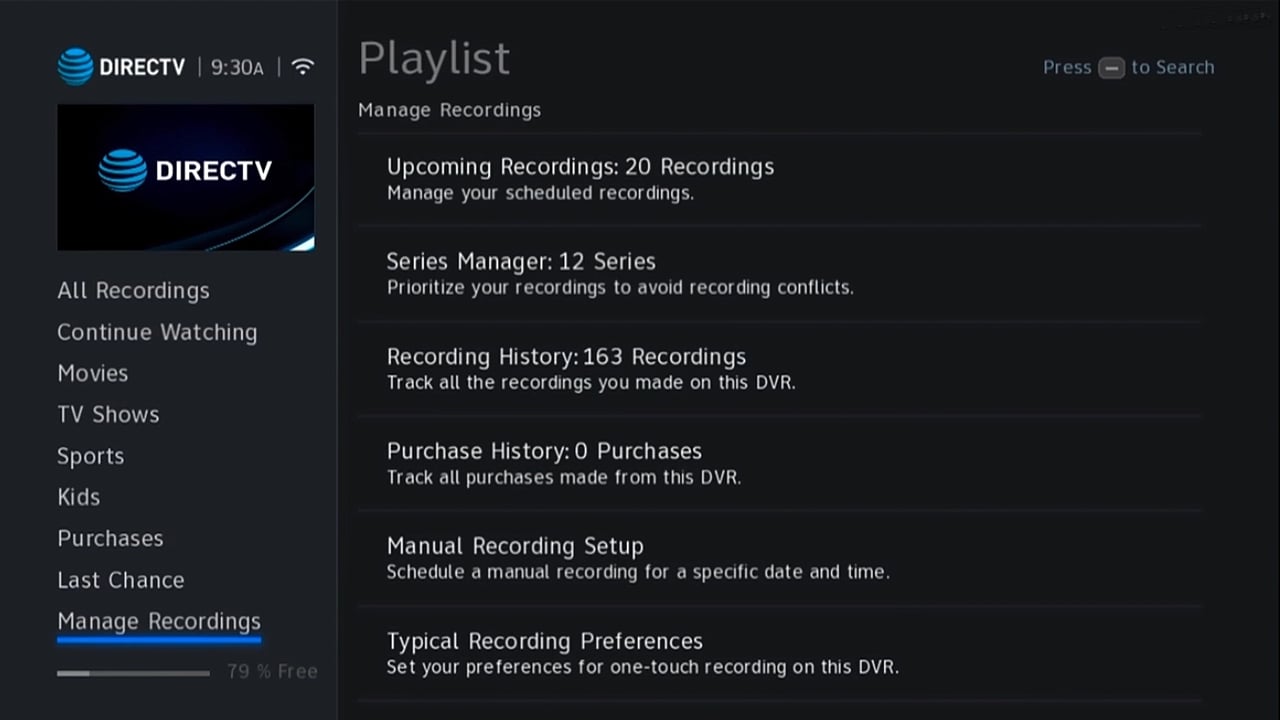Screen dimensions: 1280x720
Task: Select the DIRECTV preview thumbnail
Action: [186, 177]
